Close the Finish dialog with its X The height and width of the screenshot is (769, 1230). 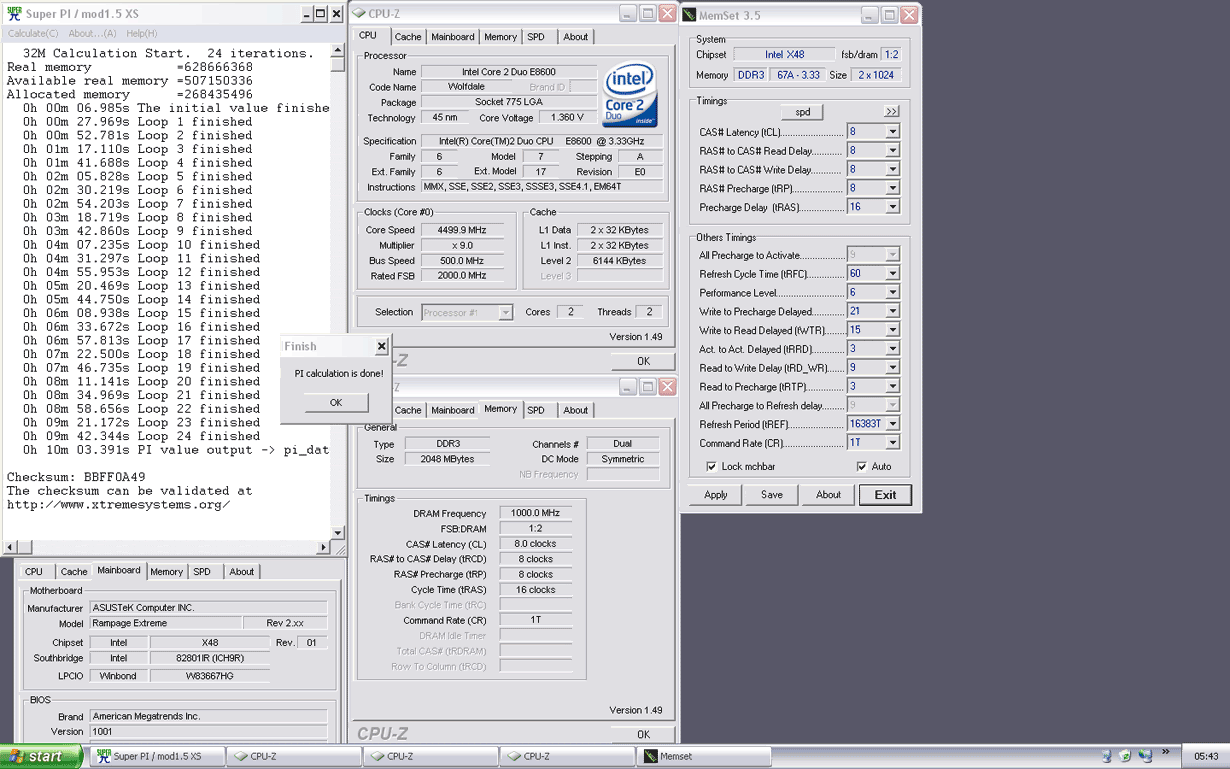tap(381, 346)
